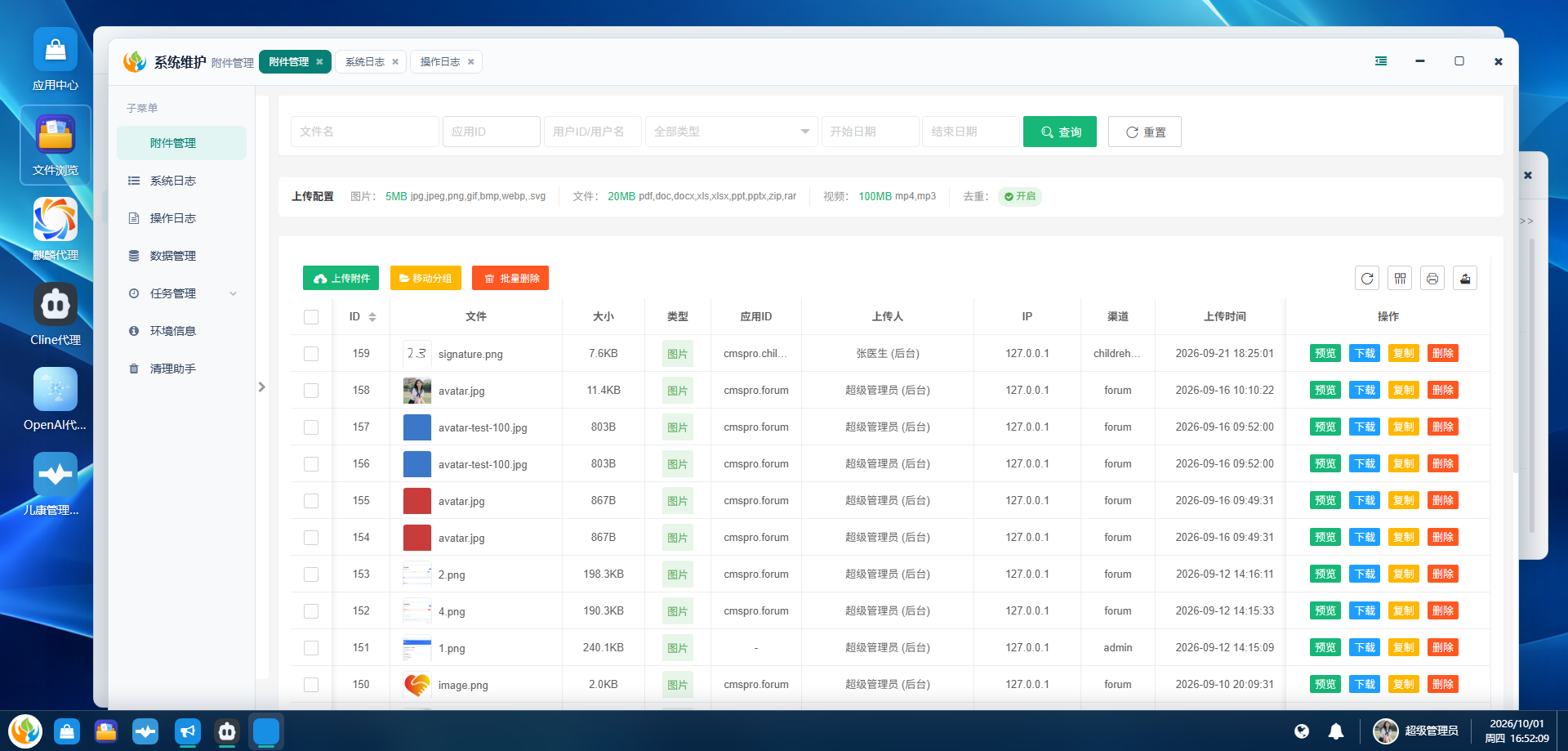
Task: Click the 上传附件 button
Action: 341,278
